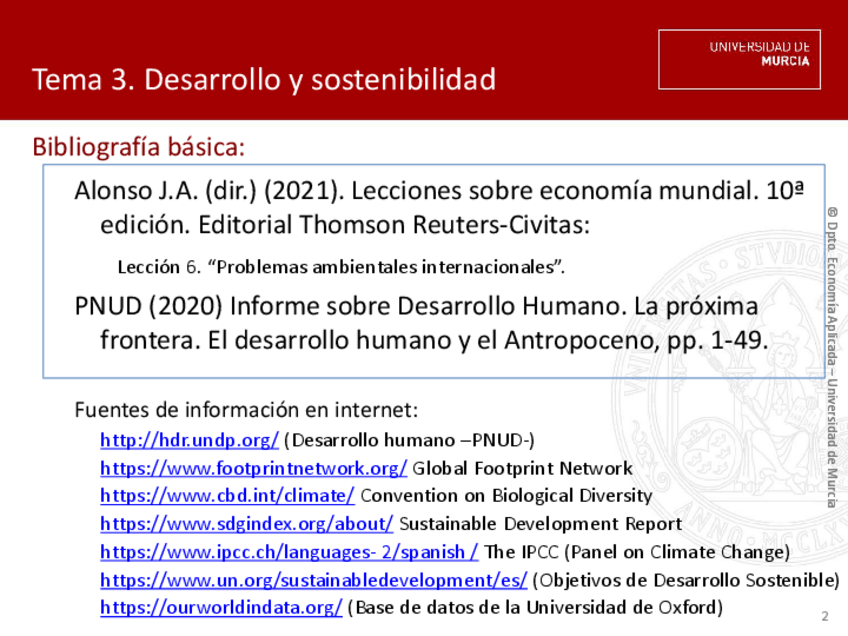Image resolution: width=848 pixels, height=636 pixels.
Task: Click the 'Bibliografía básica:' heading
Action: click(x=138, y=147)
